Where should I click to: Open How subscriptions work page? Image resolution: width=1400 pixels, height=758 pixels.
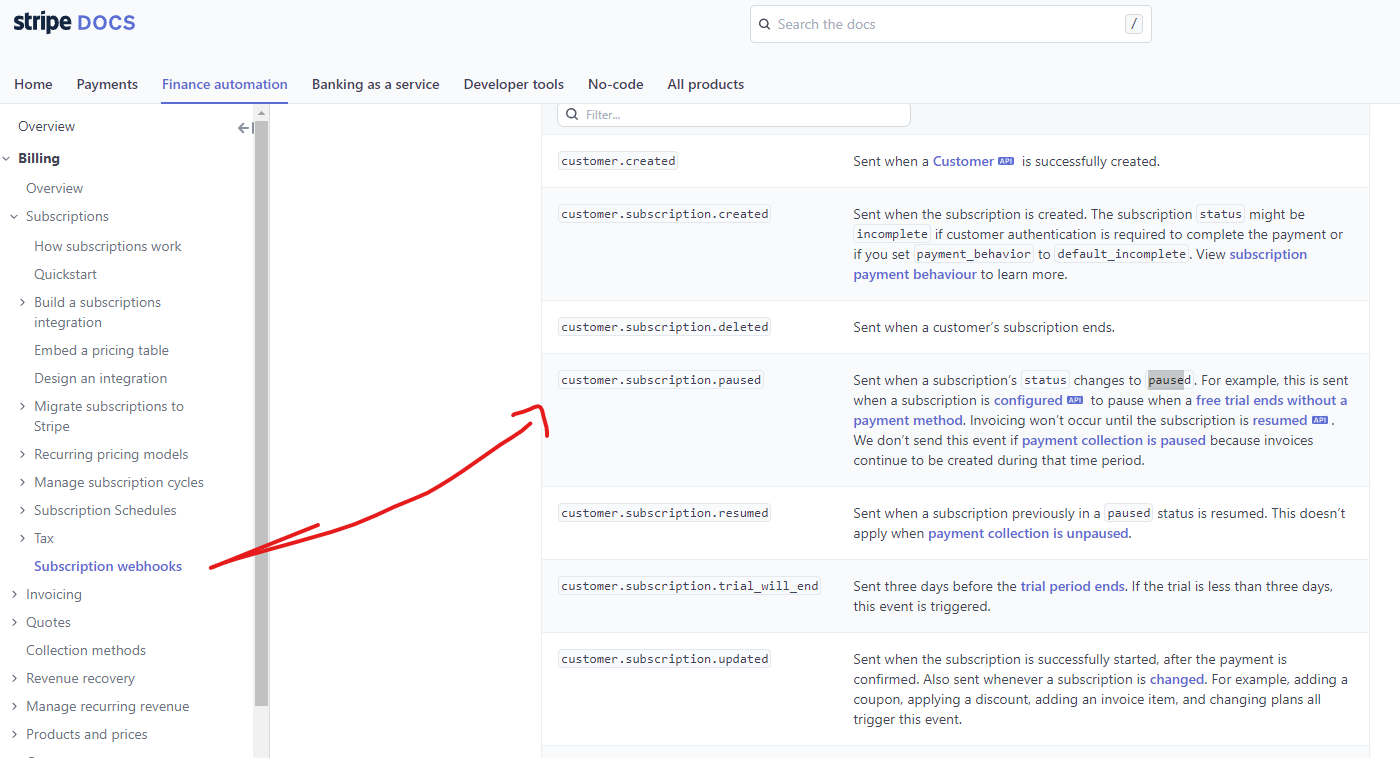(x=108, y=246)
